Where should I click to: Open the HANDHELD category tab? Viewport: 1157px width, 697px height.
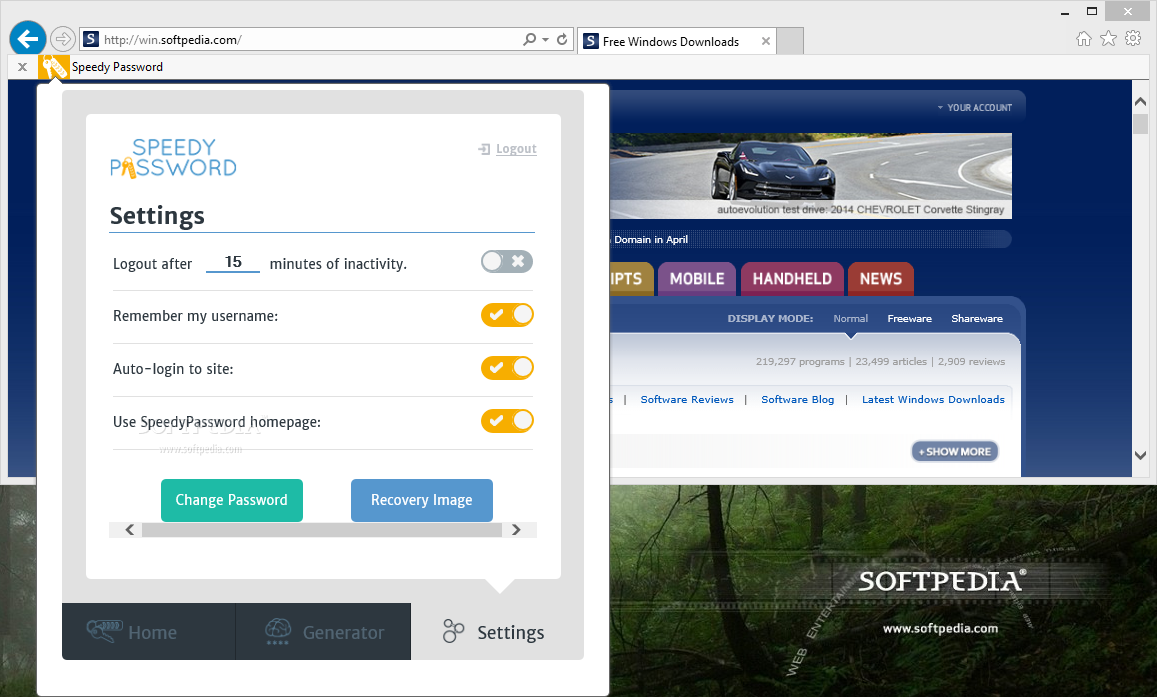[x=792, y=279]
